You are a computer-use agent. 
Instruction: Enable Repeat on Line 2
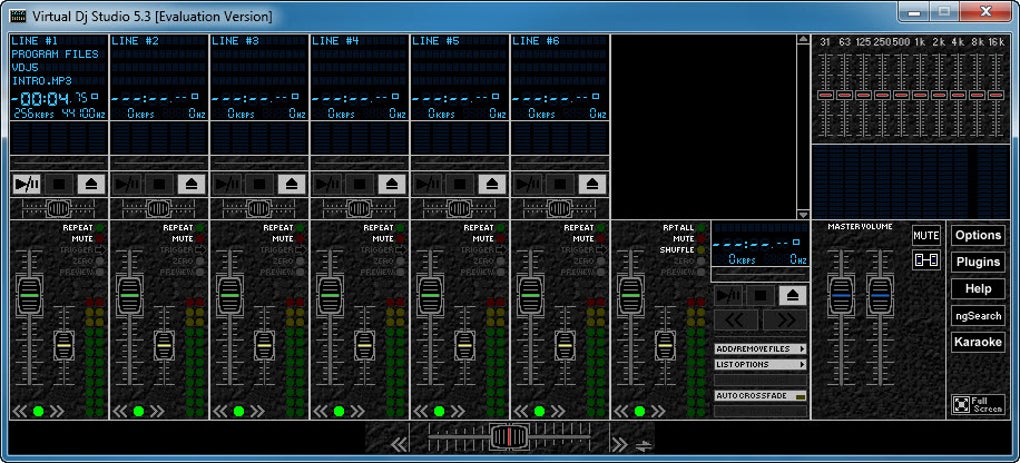pos(200,228)
